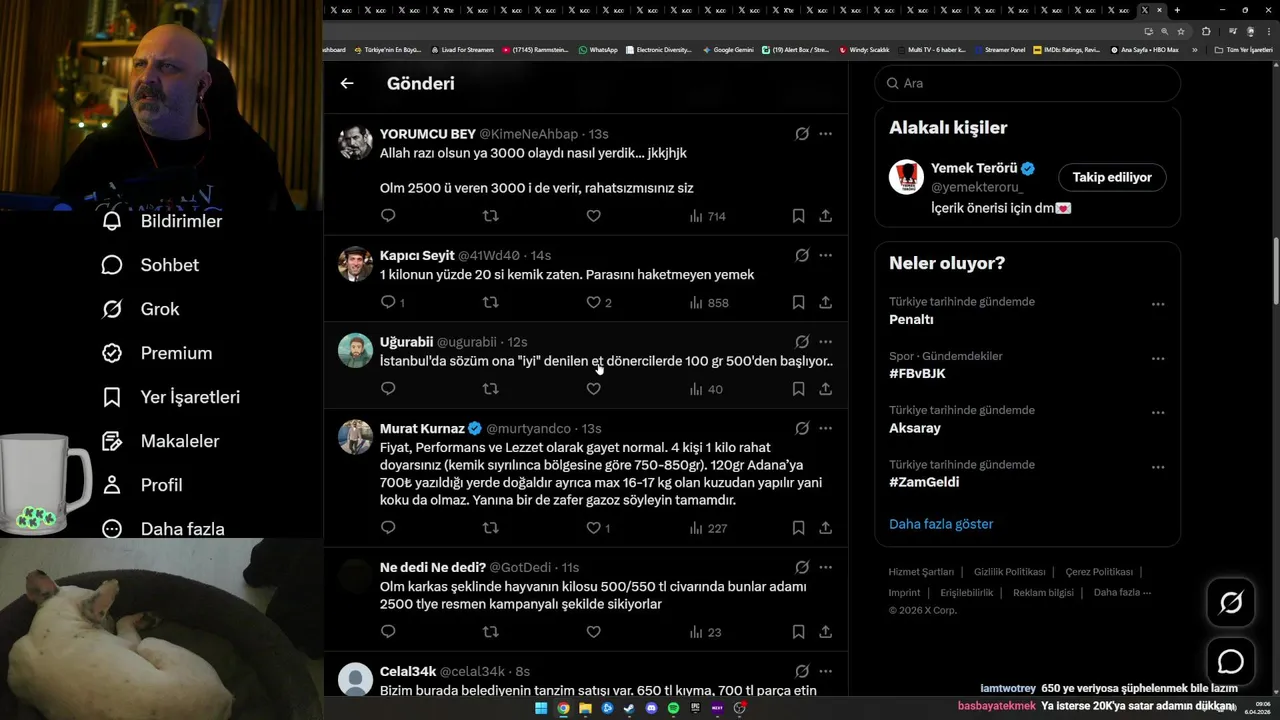This screenshot has width=1280, height=720.
Task: Open options for Penaltı trend
Action: click(x=1158, y=304)
